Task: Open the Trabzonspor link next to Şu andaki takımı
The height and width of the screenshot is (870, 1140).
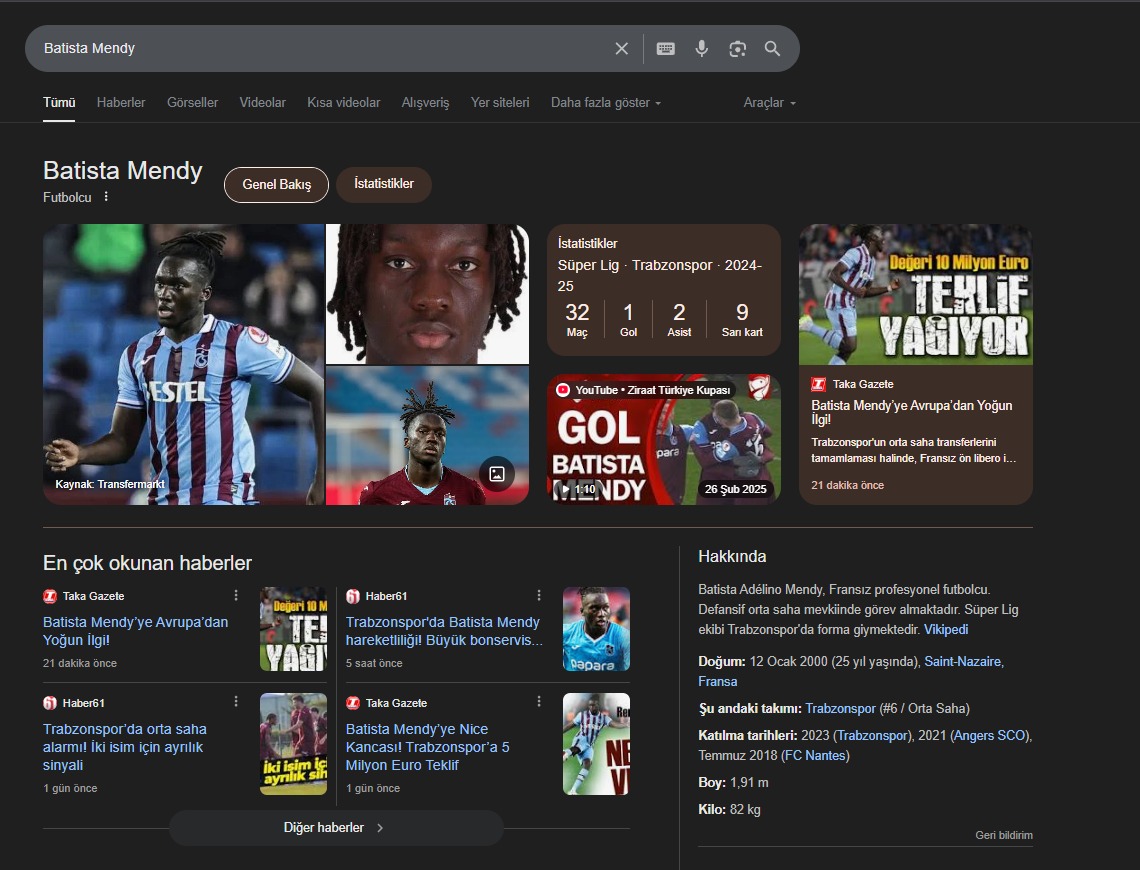Action: 840,709
